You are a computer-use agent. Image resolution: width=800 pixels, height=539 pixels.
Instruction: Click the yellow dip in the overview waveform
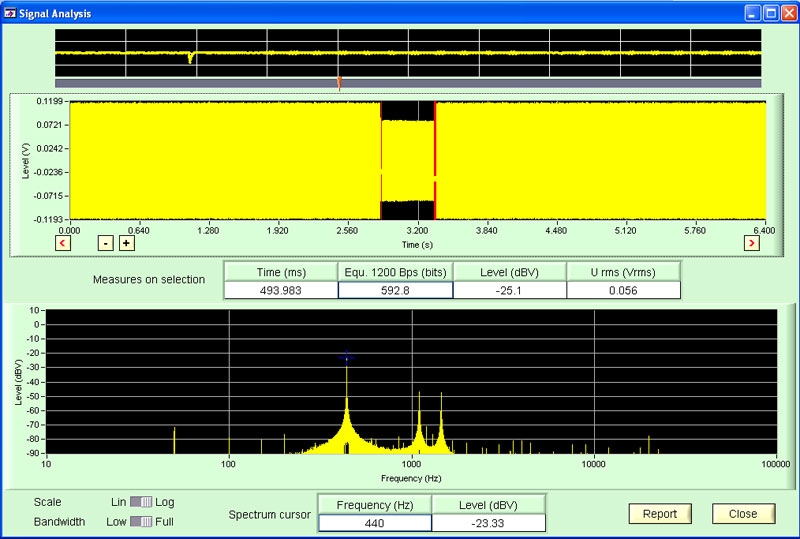pyautogui.click(x=190, y=58)
